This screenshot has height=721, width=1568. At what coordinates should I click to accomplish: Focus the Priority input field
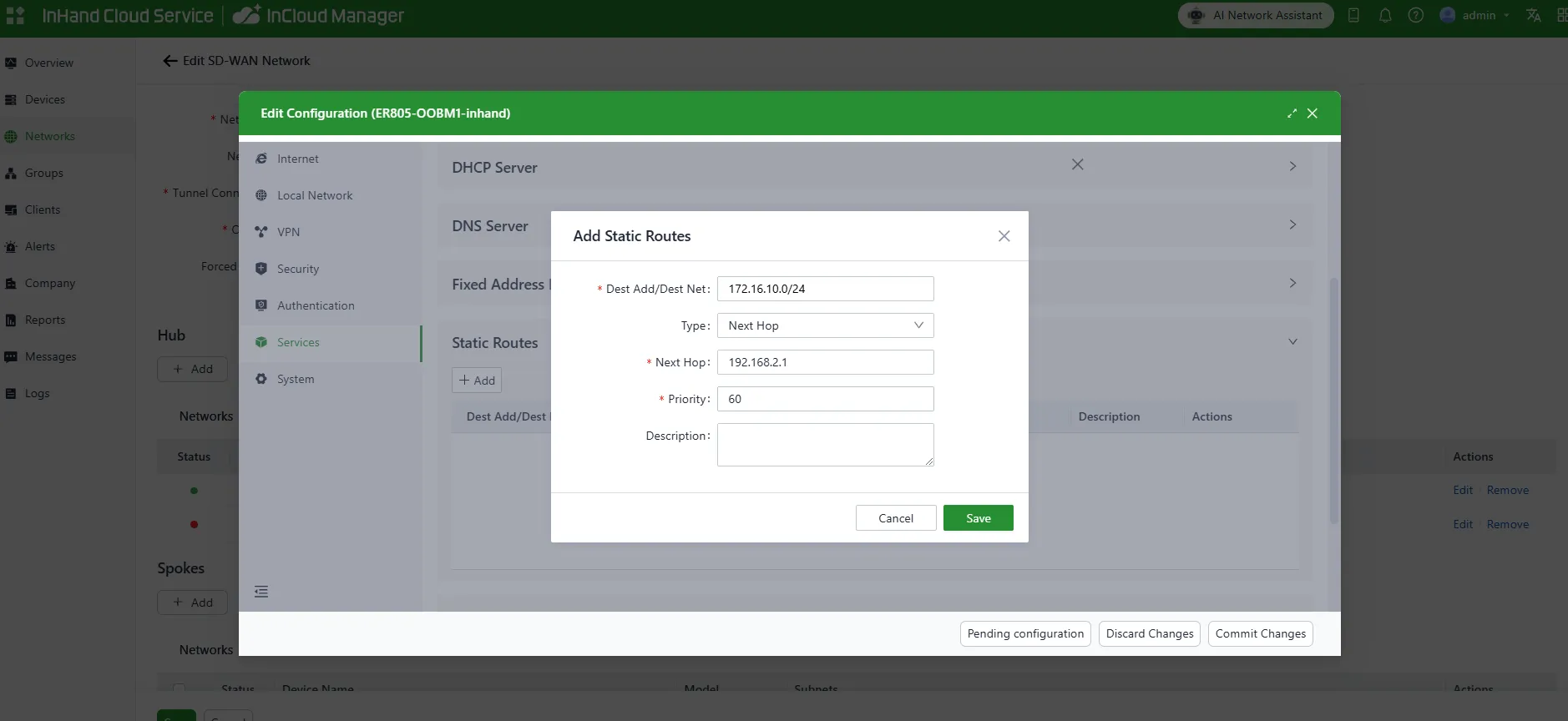pyautogui.click(x=825, y=399)
